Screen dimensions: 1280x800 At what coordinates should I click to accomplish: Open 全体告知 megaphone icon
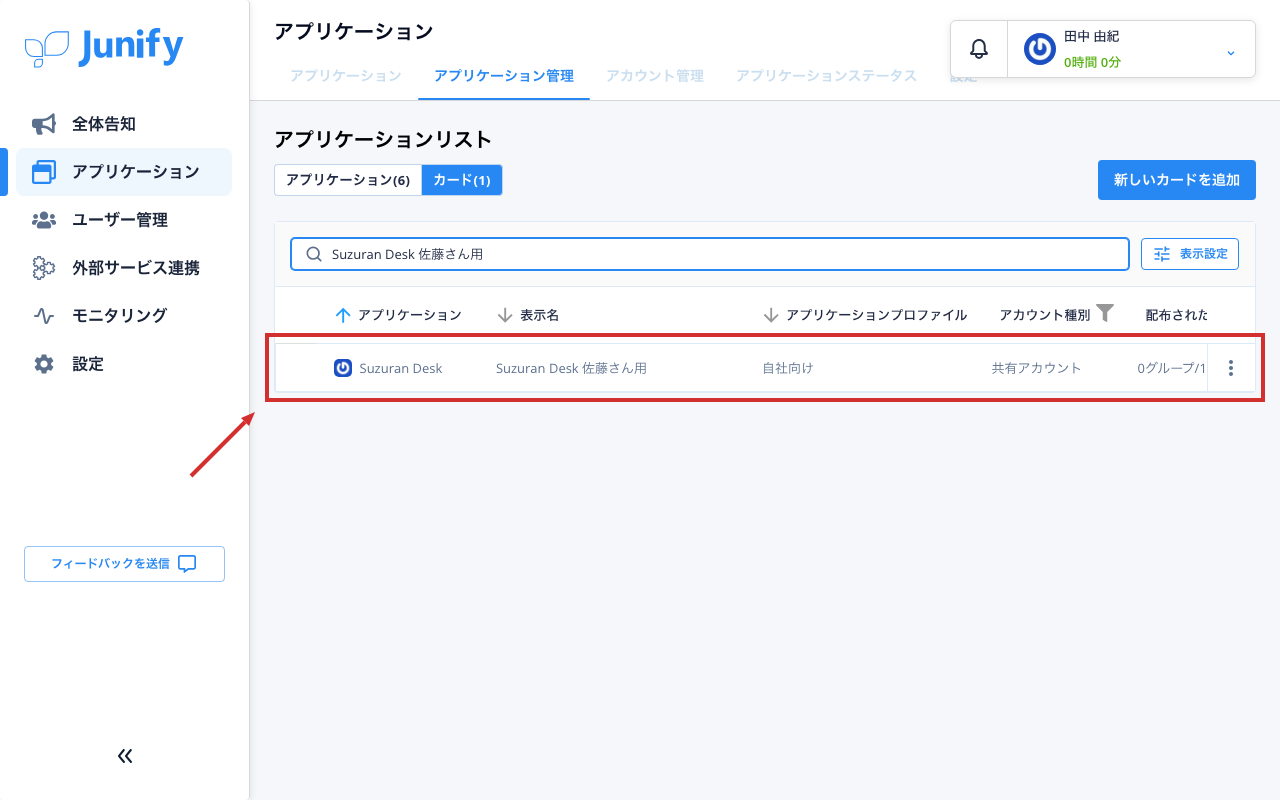coord(44,124)
